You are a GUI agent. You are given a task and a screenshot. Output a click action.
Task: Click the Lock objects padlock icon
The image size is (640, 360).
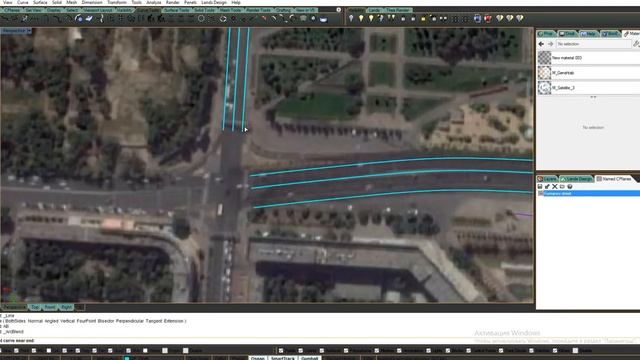(x=403, y=18)
